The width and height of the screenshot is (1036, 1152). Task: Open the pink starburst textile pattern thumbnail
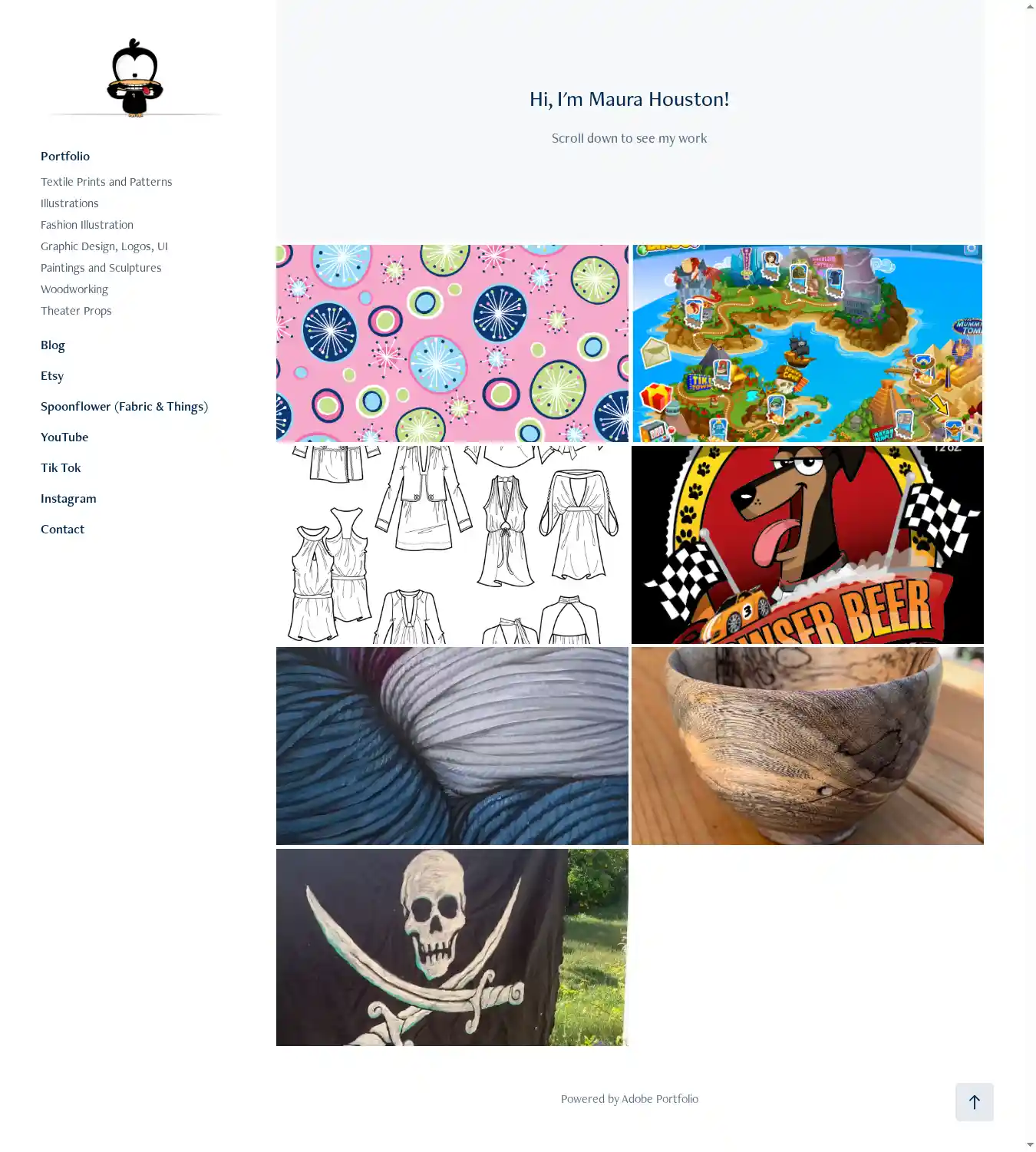452,344
